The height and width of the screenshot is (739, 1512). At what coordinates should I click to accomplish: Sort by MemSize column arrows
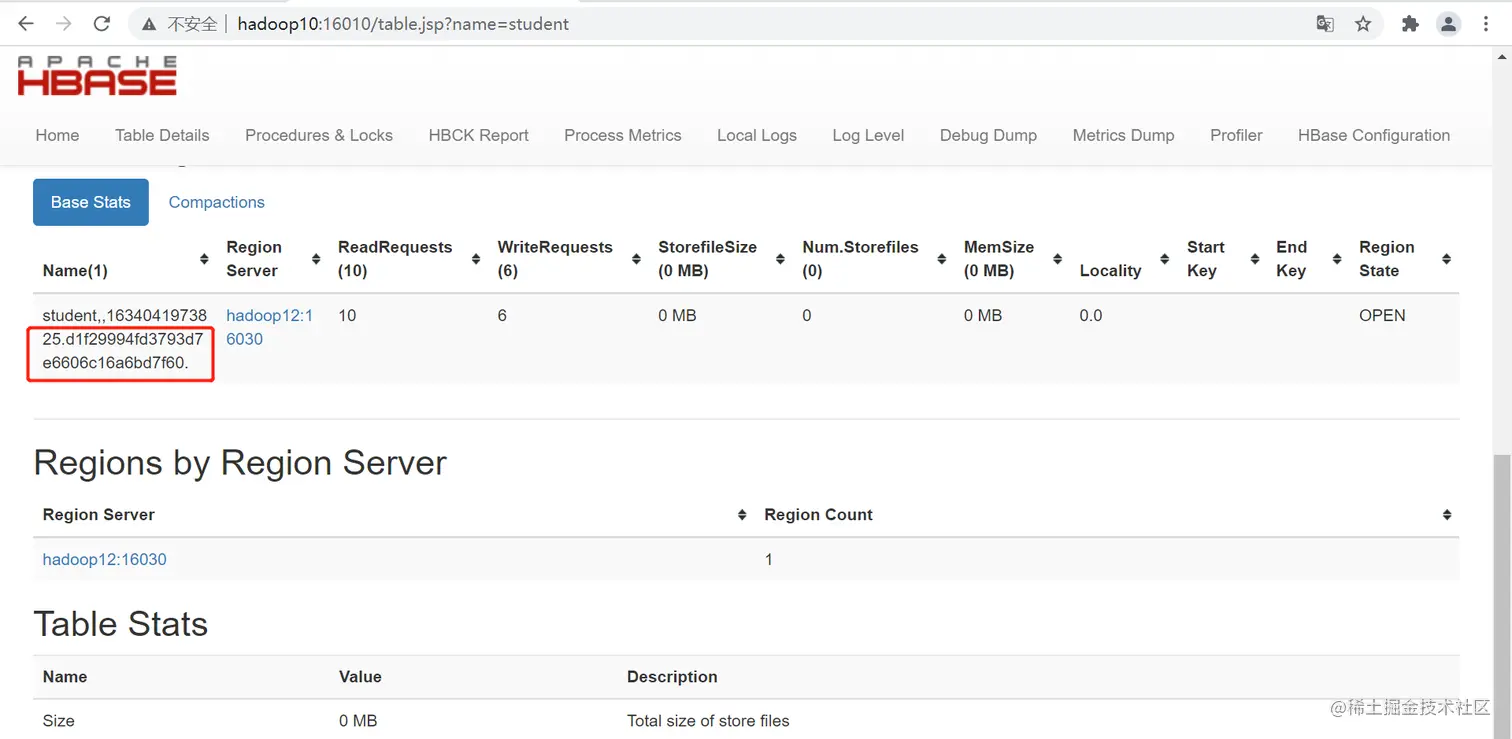(x=1058, y=259)
